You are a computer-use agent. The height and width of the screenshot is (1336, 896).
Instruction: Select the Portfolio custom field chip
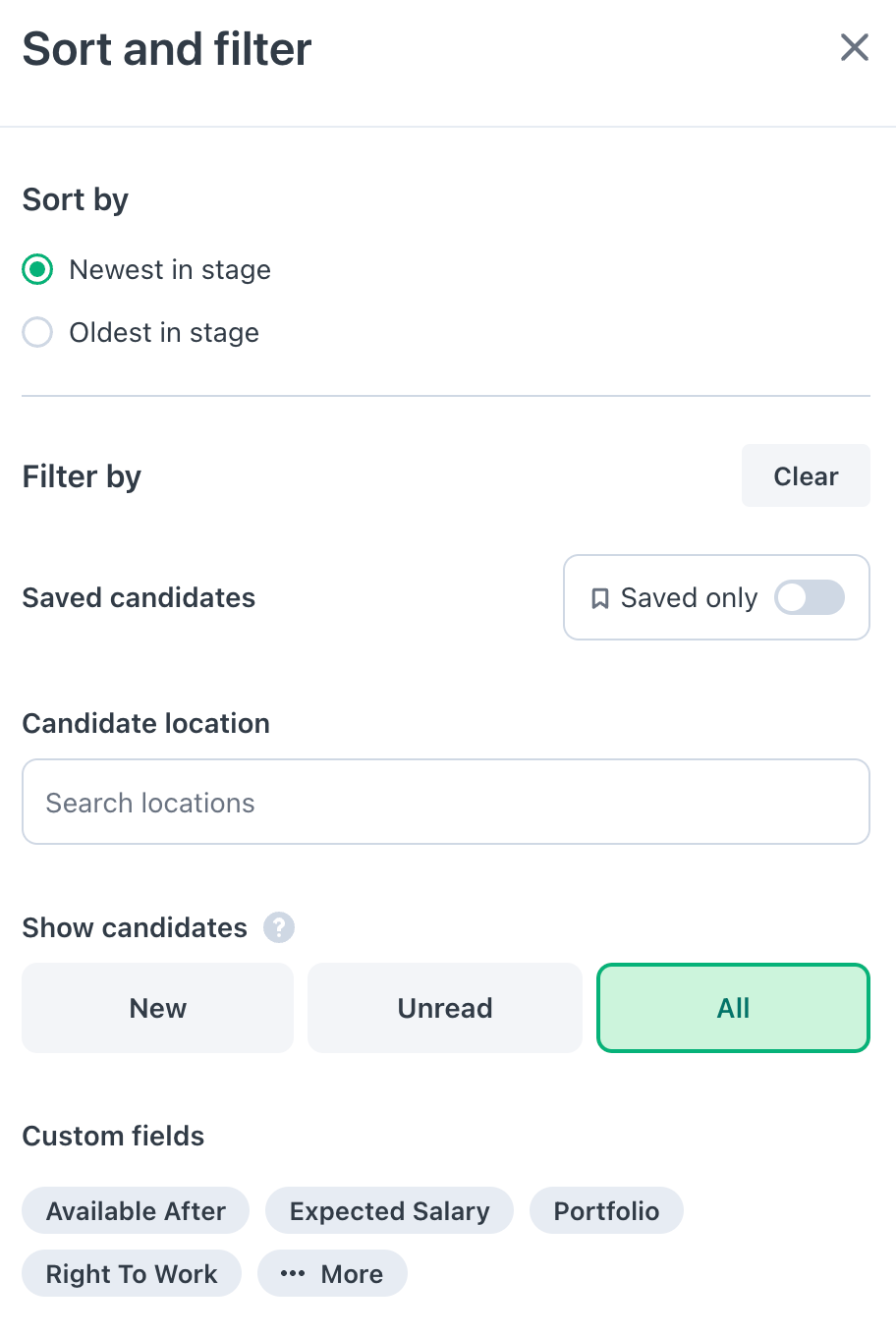(606, 1210)
